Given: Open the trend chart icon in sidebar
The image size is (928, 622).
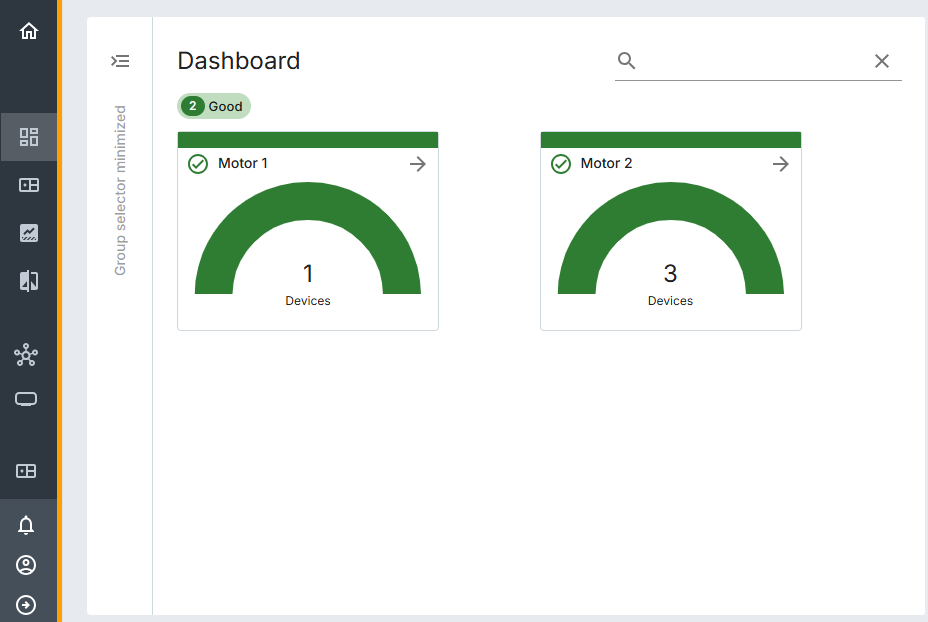Looking at the screenshot, I should (x=28, y=233).
